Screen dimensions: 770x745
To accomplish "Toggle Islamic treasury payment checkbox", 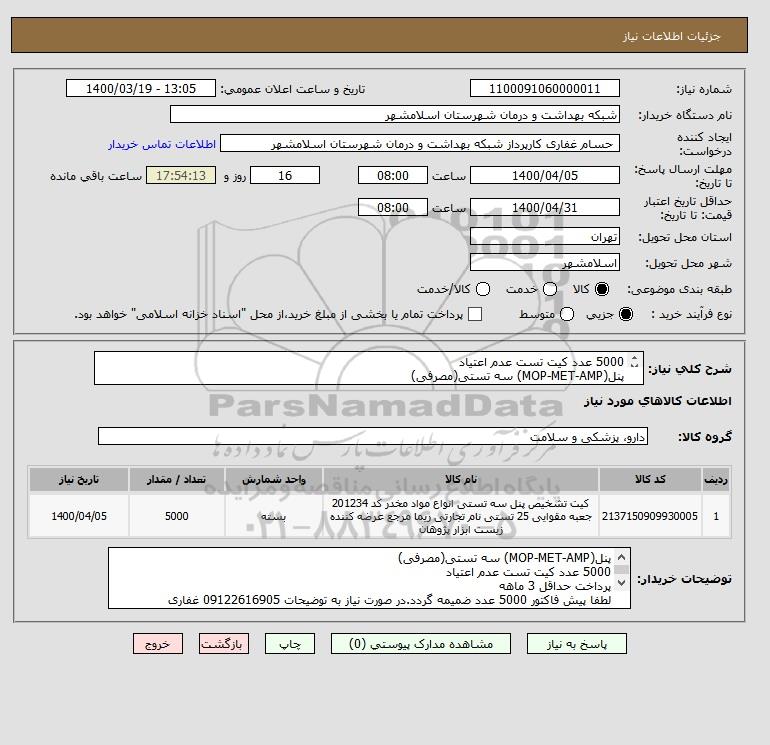I will [x=475, y=314].
